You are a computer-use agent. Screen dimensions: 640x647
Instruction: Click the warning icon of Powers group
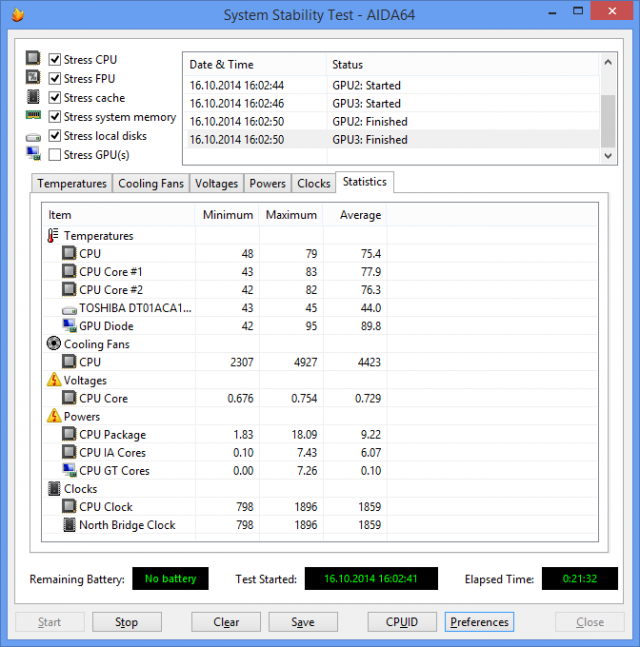tap(54, 416)
